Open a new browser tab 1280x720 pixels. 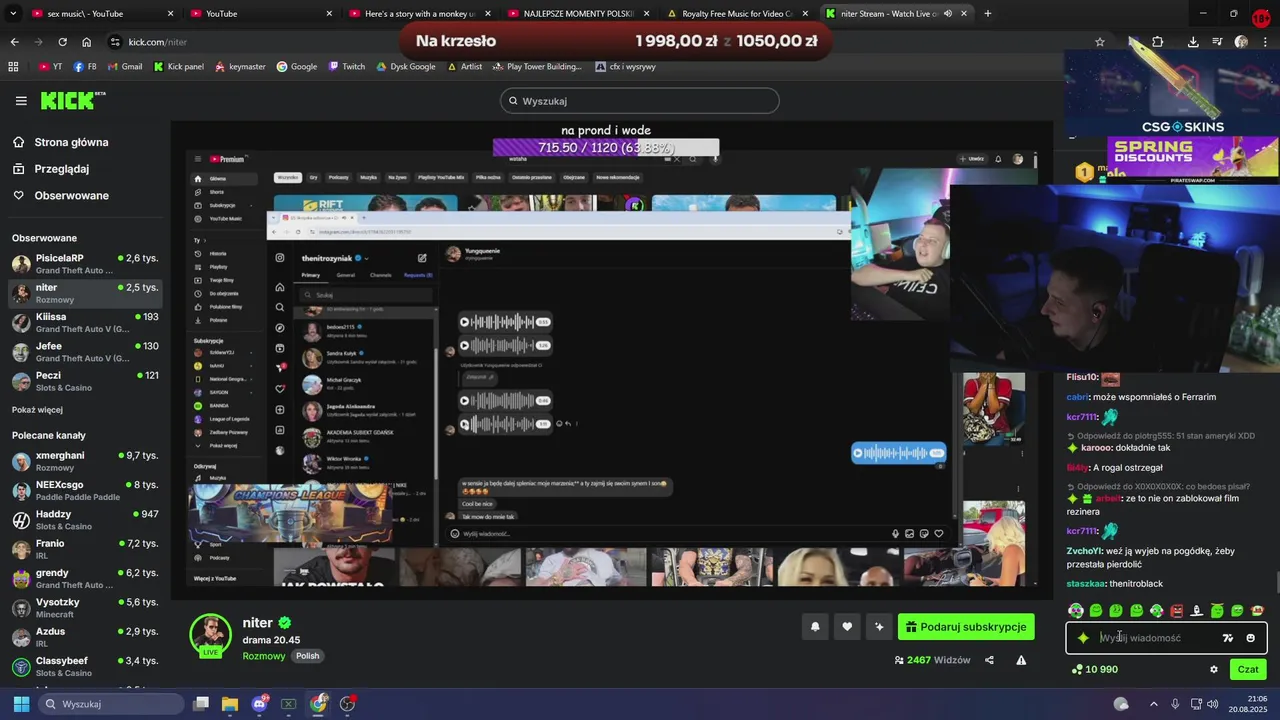pyautogui.click(x=988, y=14)
